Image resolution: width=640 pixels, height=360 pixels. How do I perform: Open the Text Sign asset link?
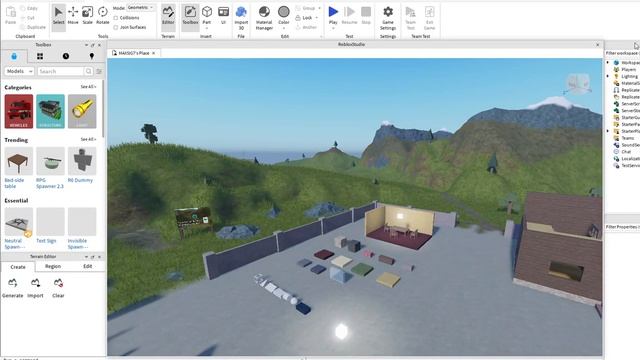pyautogui.click(x=46, y=241)
